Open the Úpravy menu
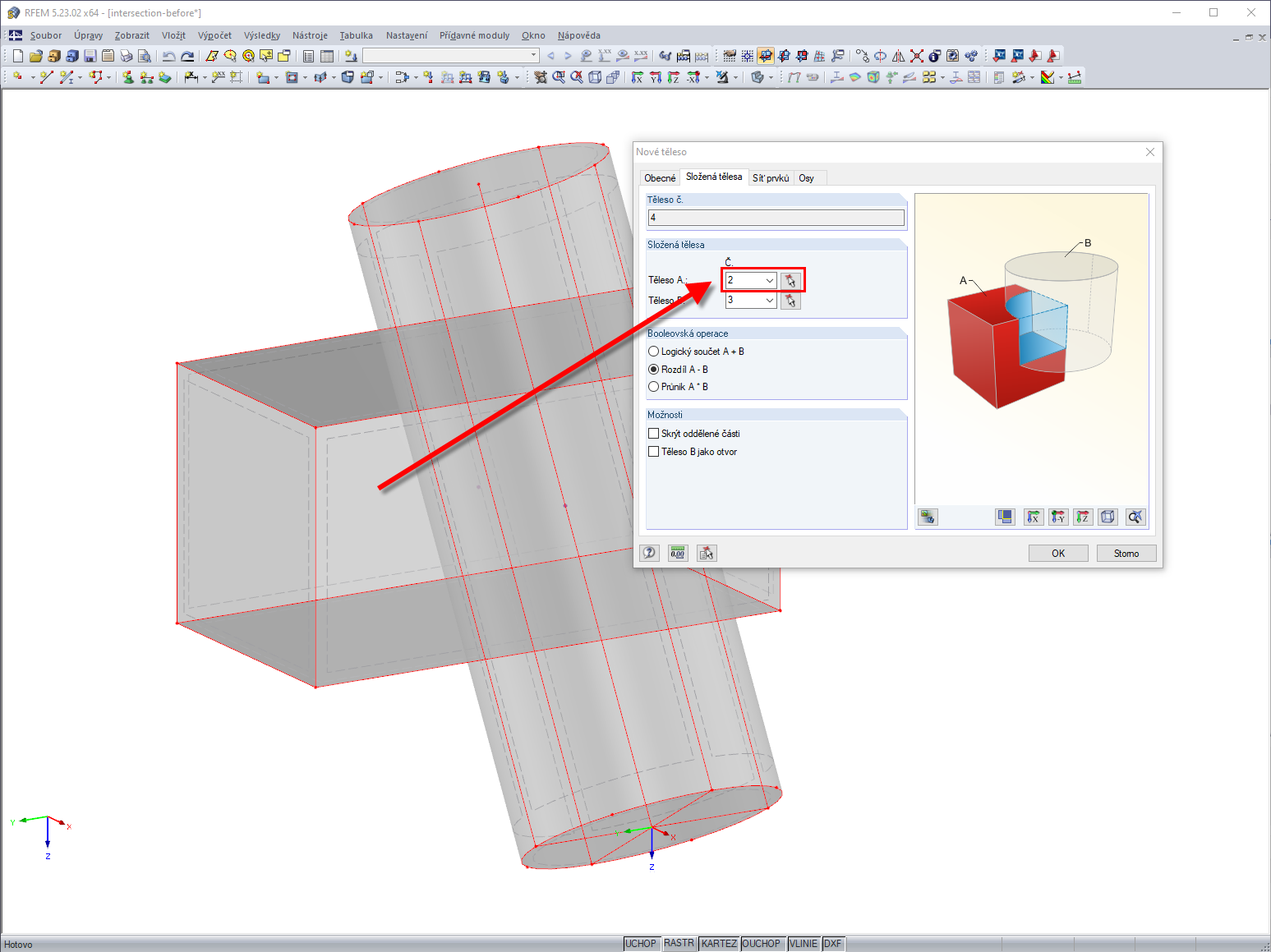The height and width of the screenshot is (952, 1271). point(88,35)
